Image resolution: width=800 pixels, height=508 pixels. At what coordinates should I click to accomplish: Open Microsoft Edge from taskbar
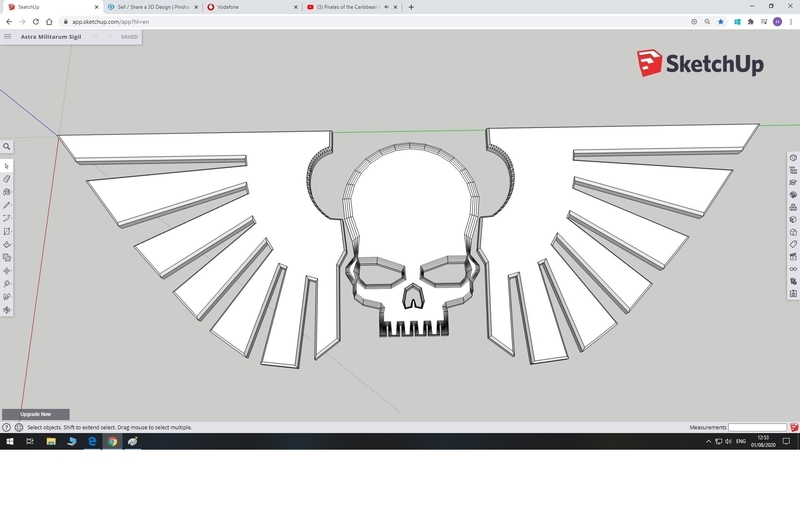tap(92, 441)
